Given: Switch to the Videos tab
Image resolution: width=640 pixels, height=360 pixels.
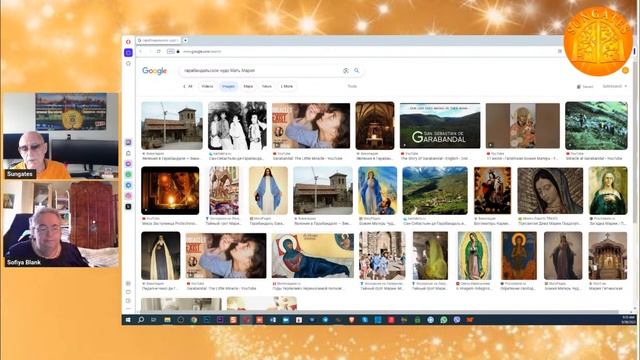Looking at the screenshot, I should pyautogui.click(x=207, y=86).
